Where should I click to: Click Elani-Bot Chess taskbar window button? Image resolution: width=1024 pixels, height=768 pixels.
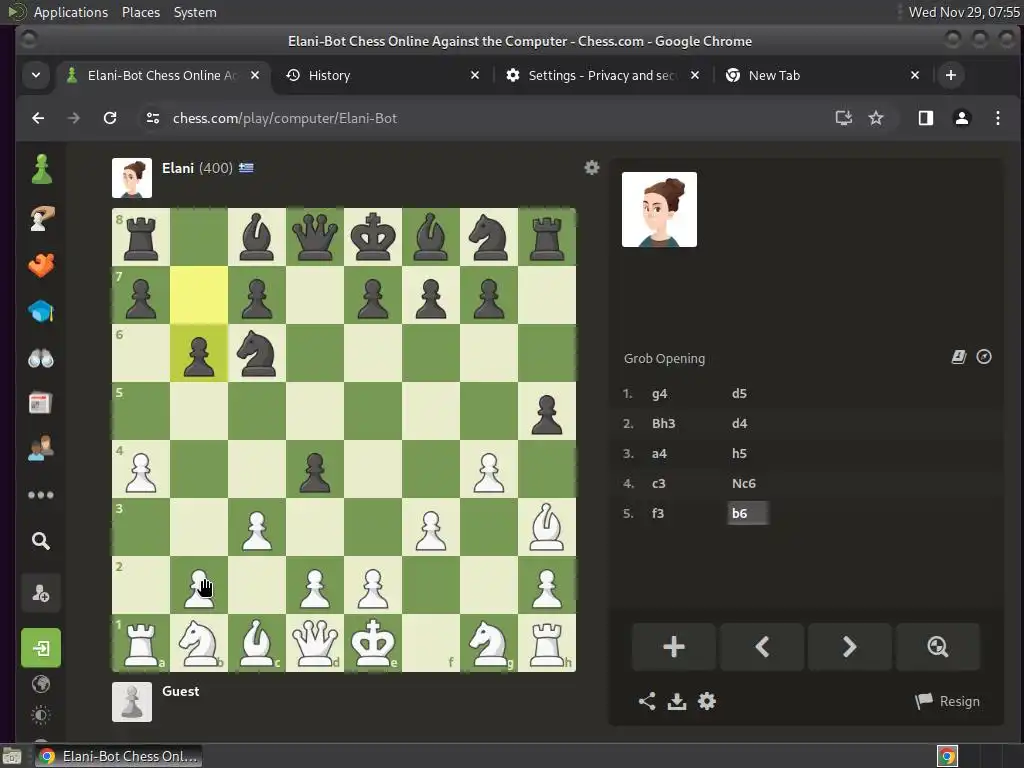click(118, 756)
